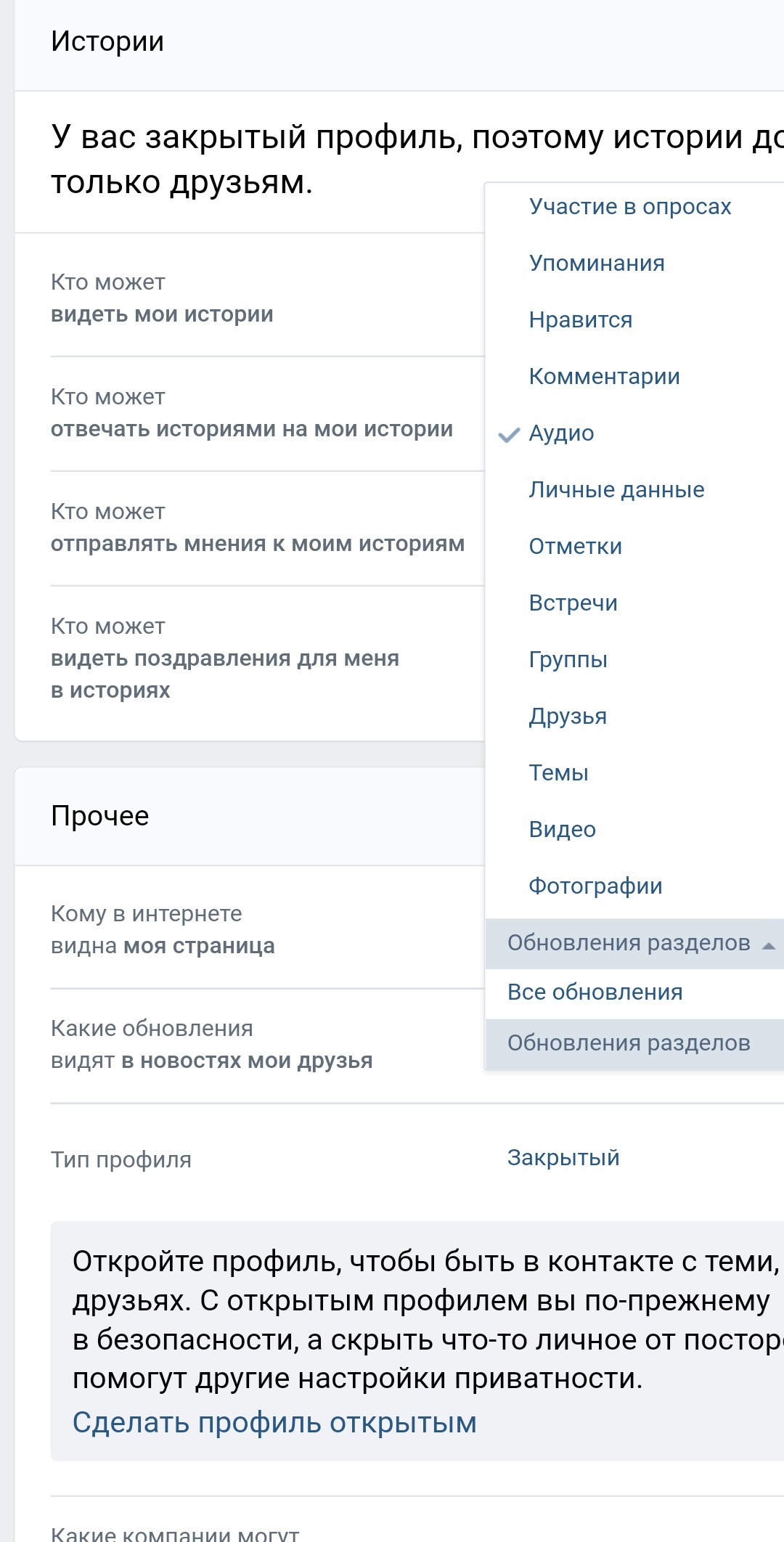Choose Все обновления option
Image resolution: width=784 pixels, height=1542 pixels.
tap(595, 992)
